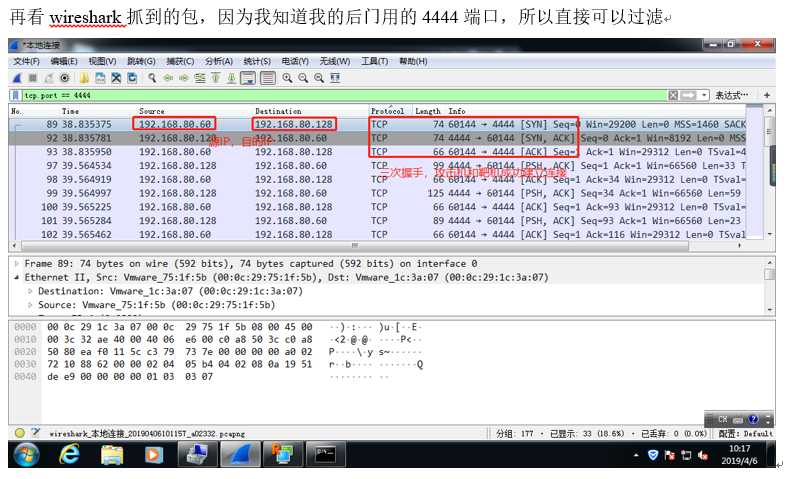Save the capture file icon

point(100,78)
